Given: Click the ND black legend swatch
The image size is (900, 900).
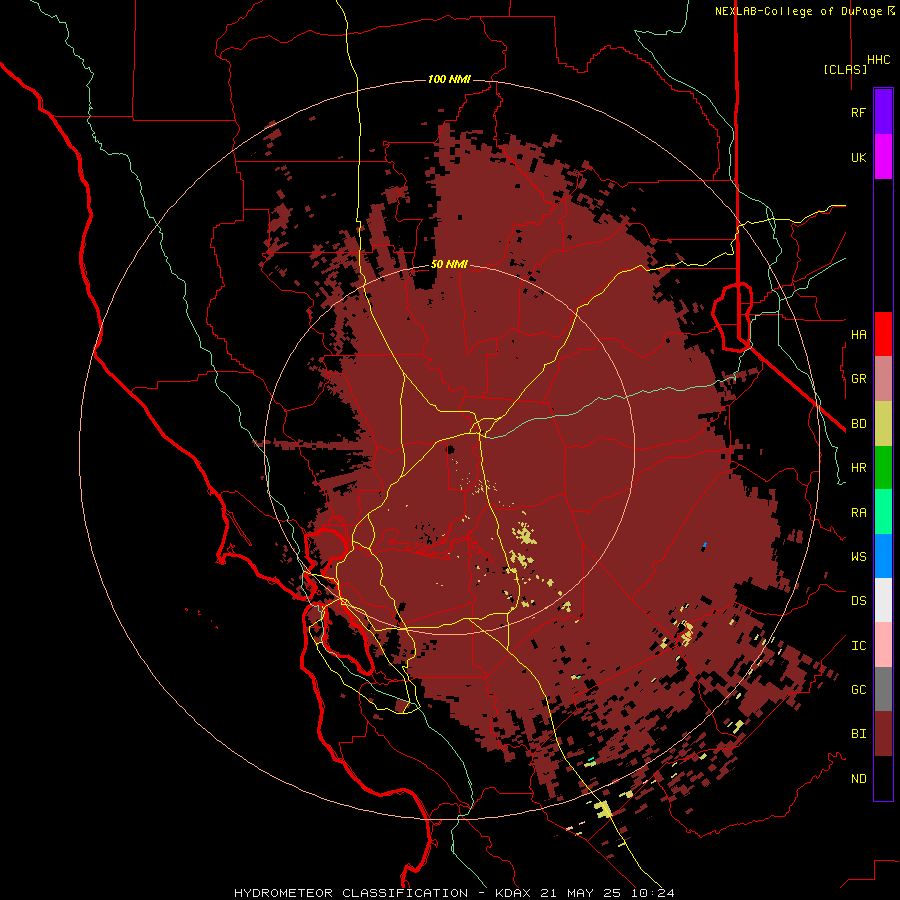Looking at the screenshot, I should coord(883,778).
